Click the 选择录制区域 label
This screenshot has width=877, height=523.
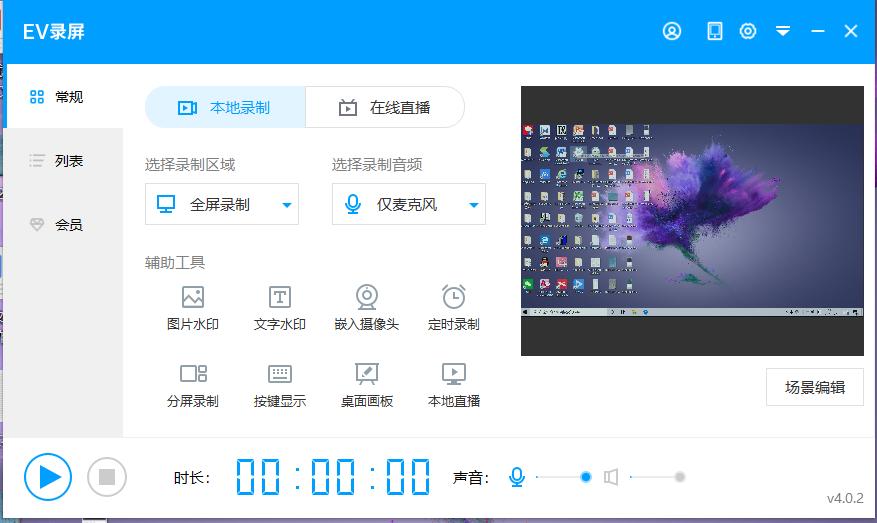point(190,164)
